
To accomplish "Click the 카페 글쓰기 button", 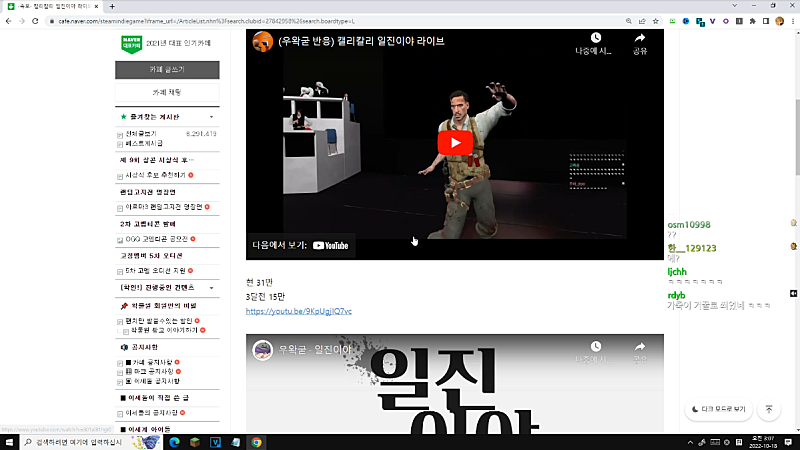I will 167,69.
